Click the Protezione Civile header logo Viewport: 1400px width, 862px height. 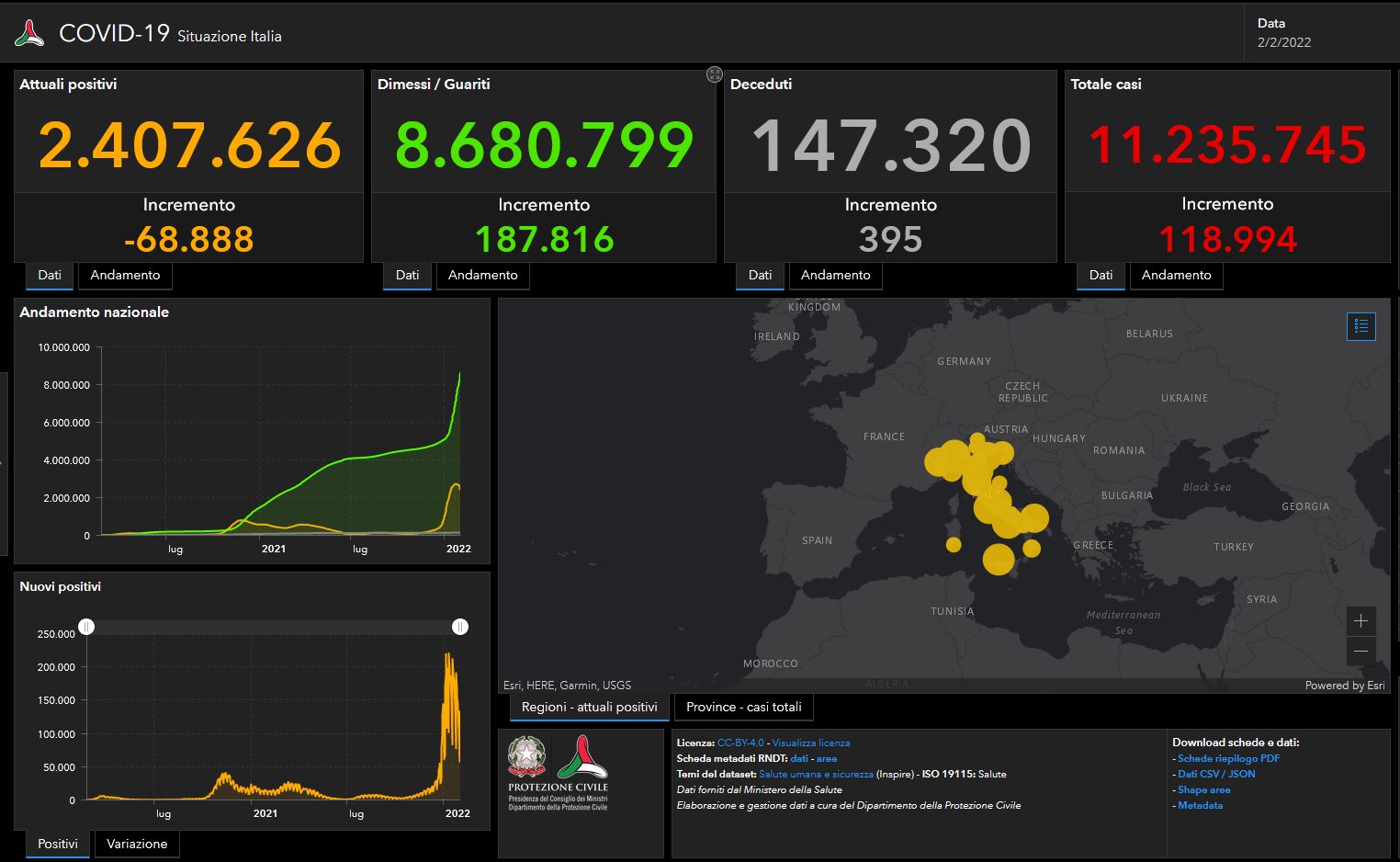[29, 34]
